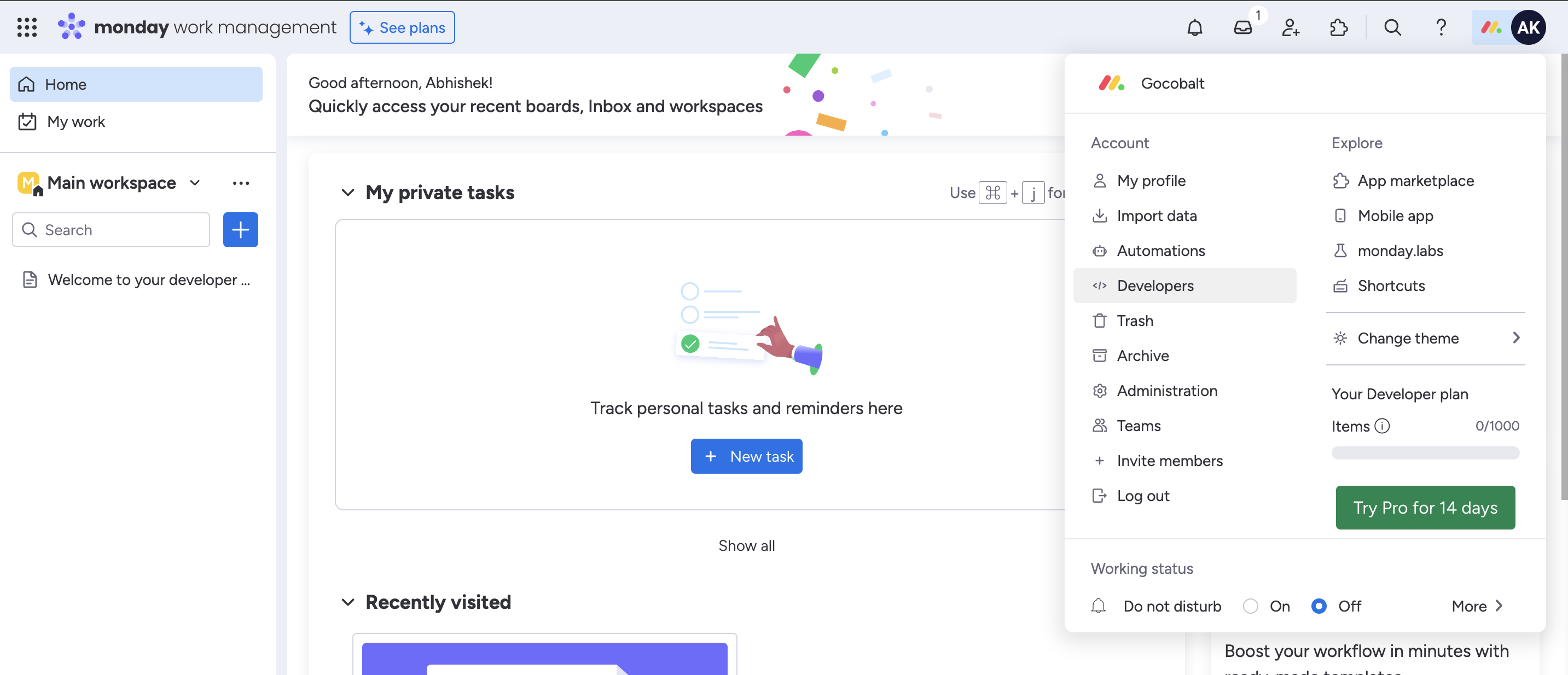The image size is (1568, 675).
Task: Open Administration from the account menu
Action: coord(1167,390)
